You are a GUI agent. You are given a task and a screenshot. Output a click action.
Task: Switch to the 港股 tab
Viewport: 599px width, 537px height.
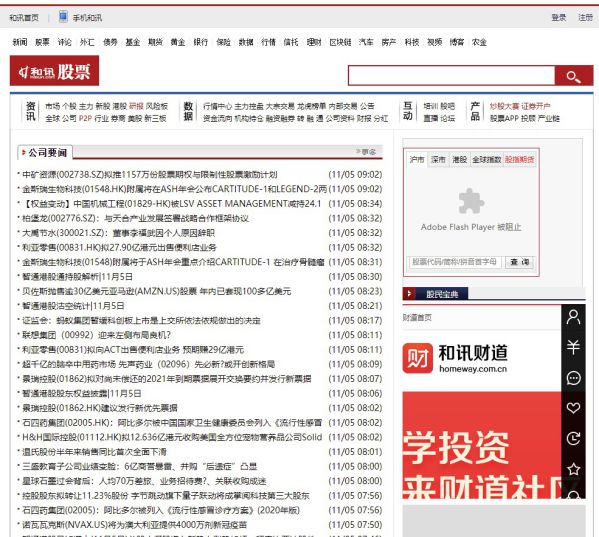click(460, 160)
